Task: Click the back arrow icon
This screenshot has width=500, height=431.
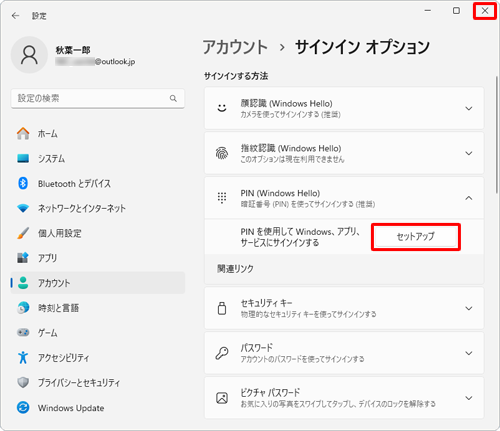Action: coord(15,16)
